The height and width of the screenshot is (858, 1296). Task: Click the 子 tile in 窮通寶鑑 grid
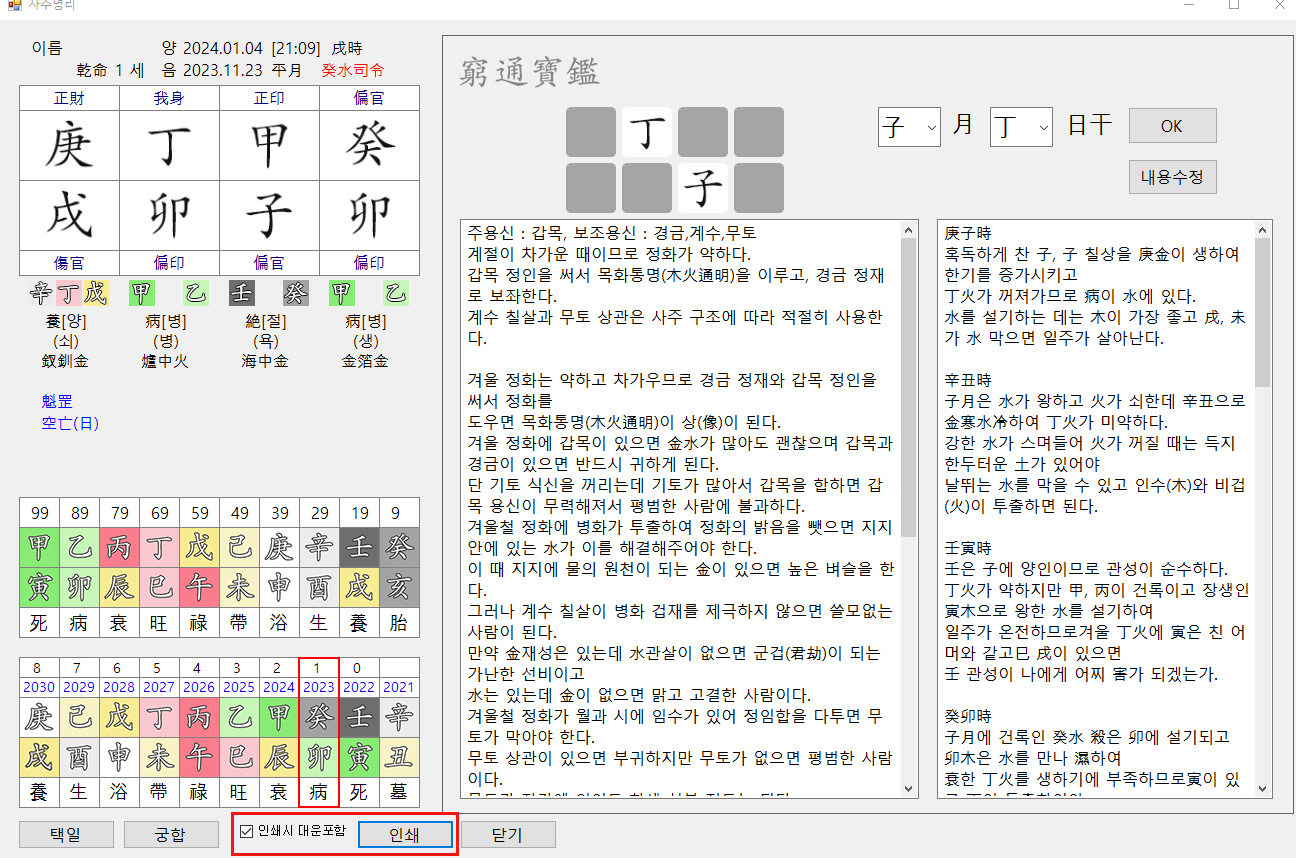tap(703, 188)
